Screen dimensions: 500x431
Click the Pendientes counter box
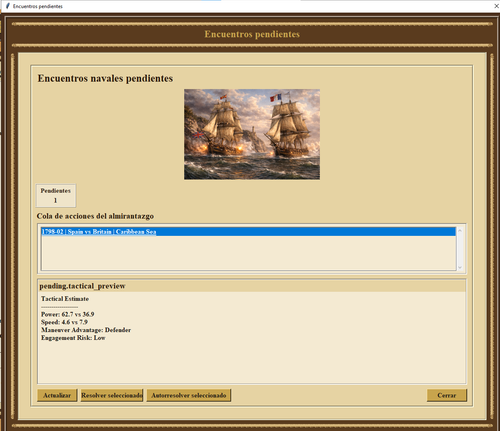[56, 196]
